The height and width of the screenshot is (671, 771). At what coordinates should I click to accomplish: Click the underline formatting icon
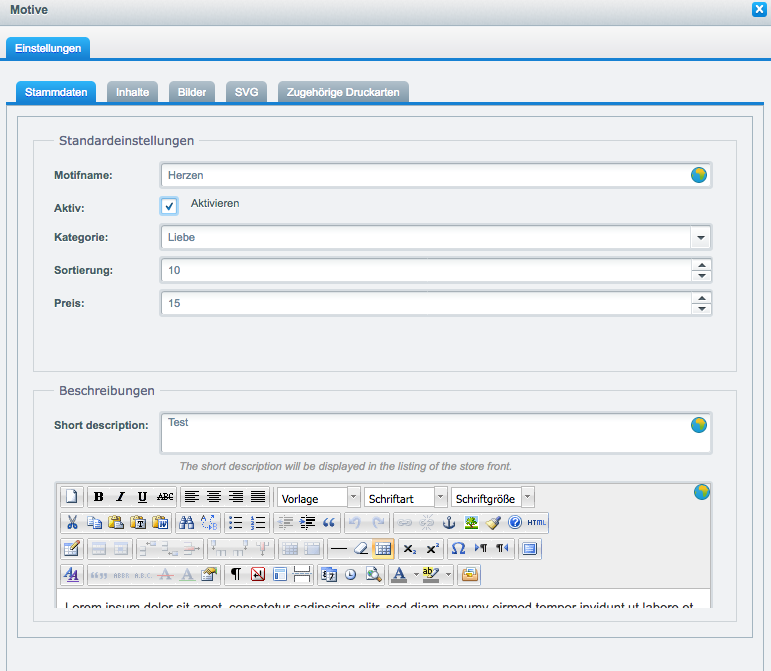tap(143, 497)
